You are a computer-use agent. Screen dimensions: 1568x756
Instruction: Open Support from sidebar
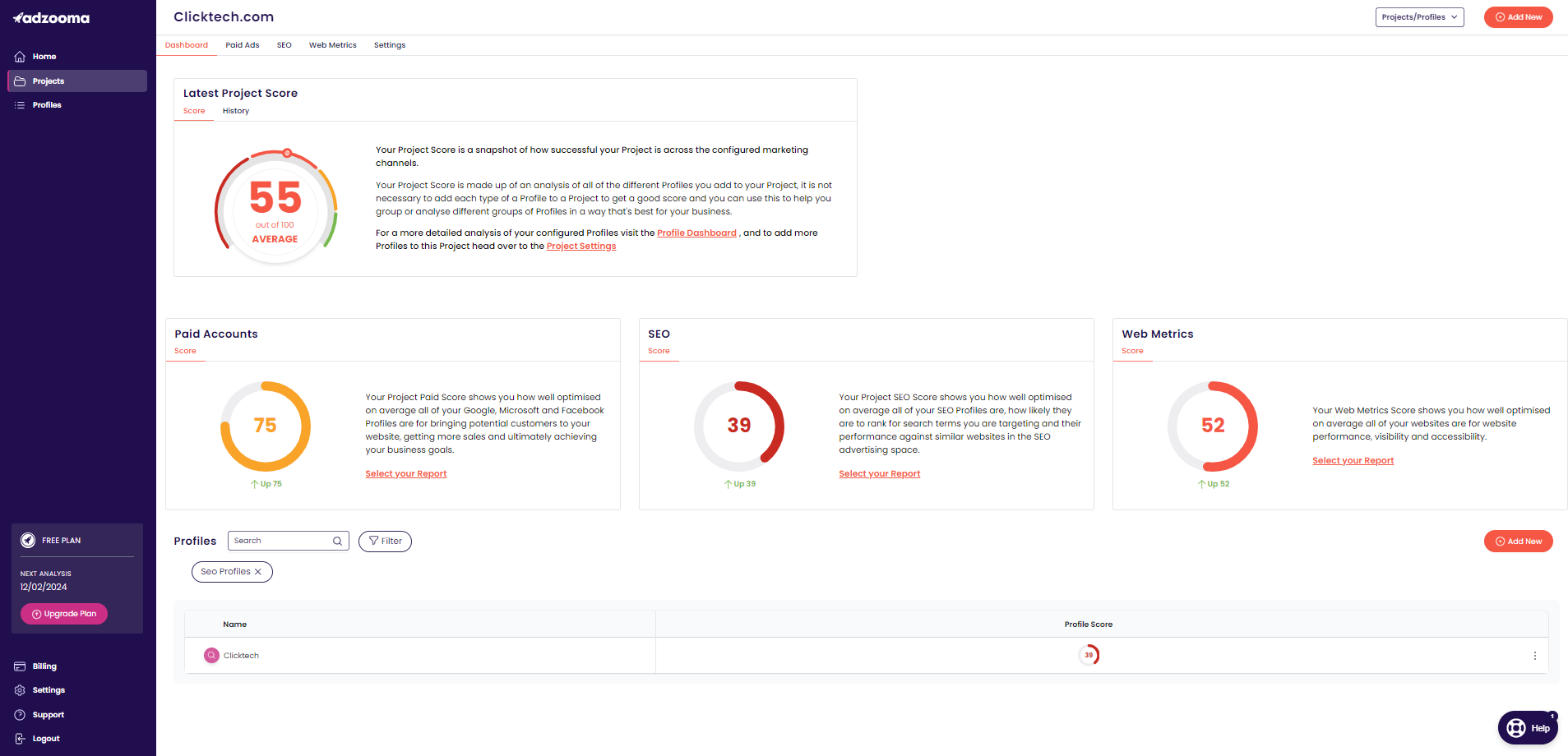coord(77,715)
